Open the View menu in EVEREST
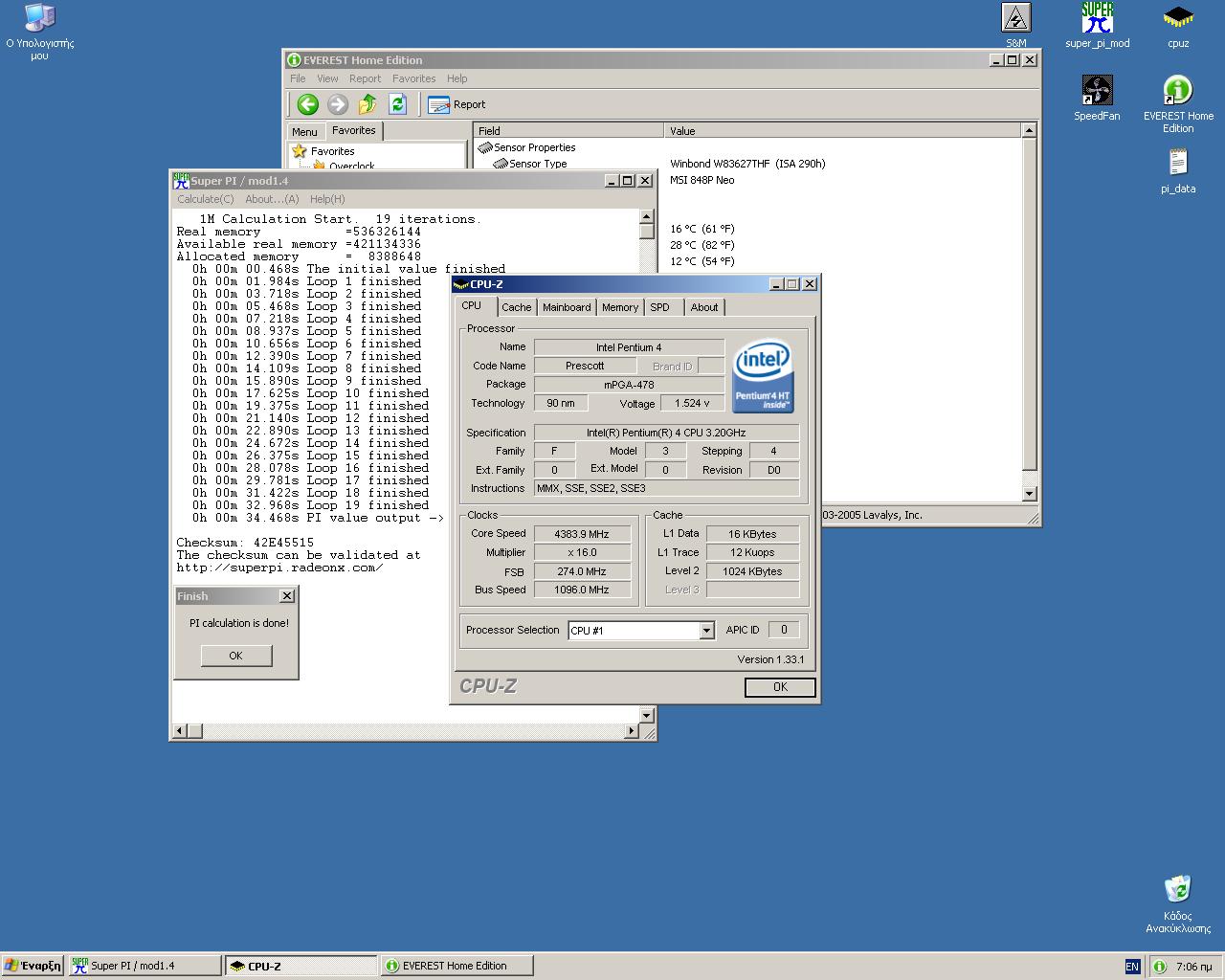This screenshot has height=980, width=1225. 327,78
